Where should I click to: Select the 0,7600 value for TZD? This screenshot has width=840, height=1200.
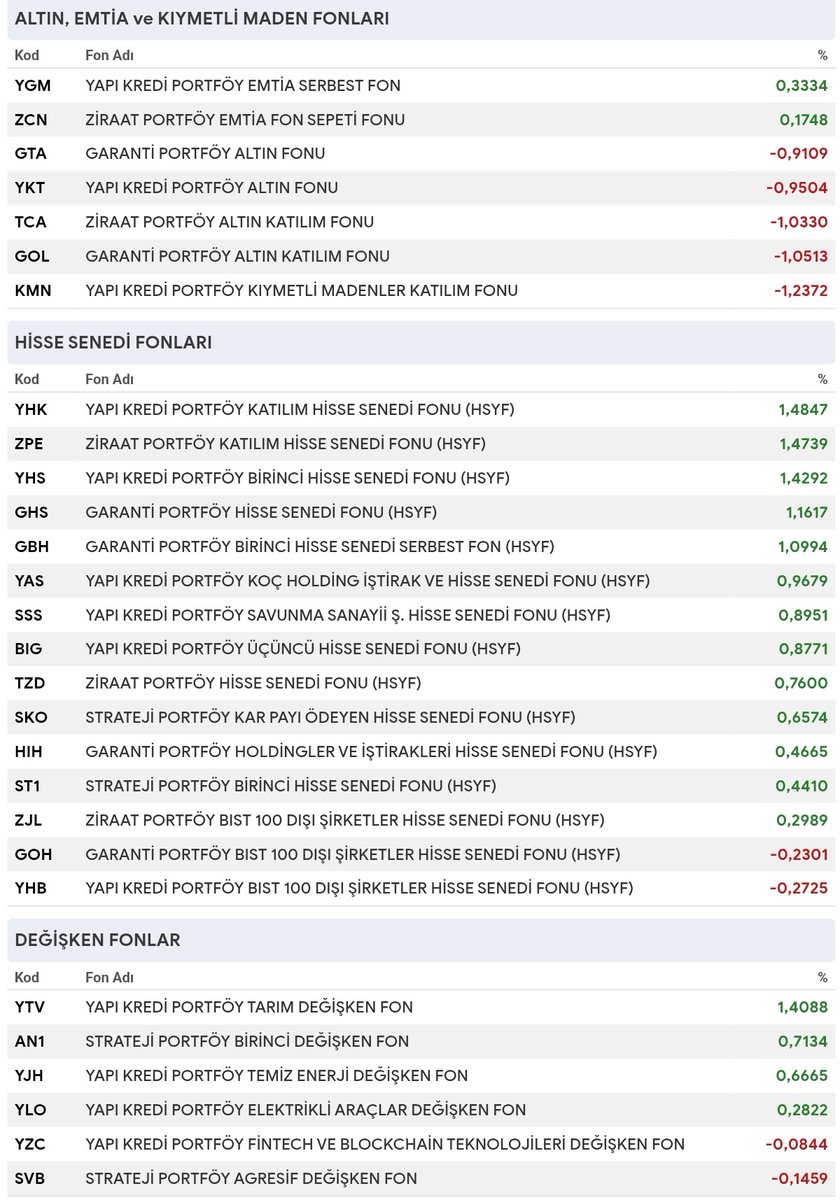click(801, 683)
